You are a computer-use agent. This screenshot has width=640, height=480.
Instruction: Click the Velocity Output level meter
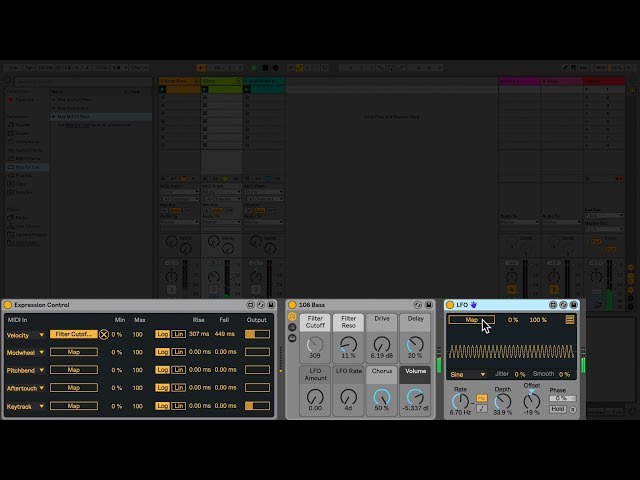(257, 334)
